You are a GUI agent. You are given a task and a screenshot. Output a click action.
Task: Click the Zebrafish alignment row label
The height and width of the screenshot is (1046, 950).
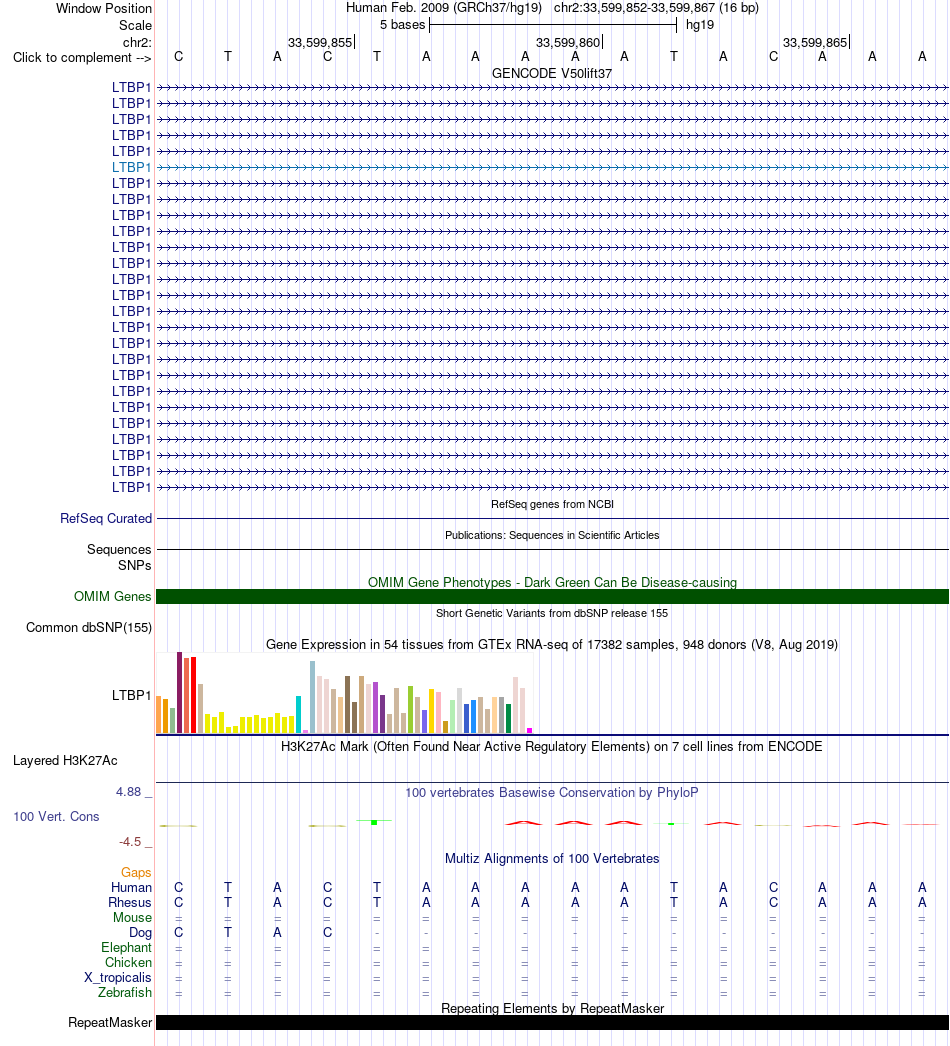click(125, 993)
